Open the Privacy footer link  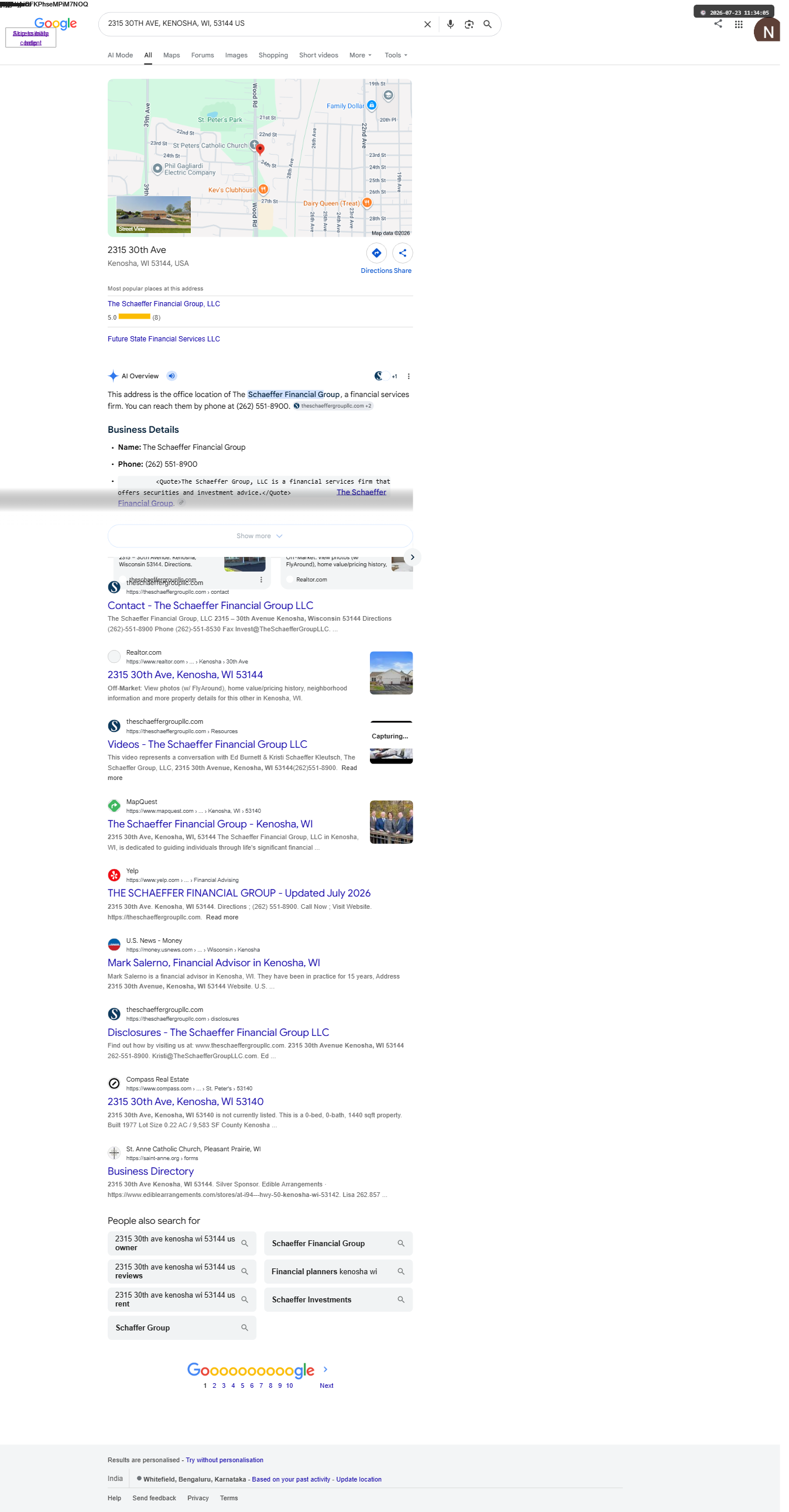click(198, 1498)
